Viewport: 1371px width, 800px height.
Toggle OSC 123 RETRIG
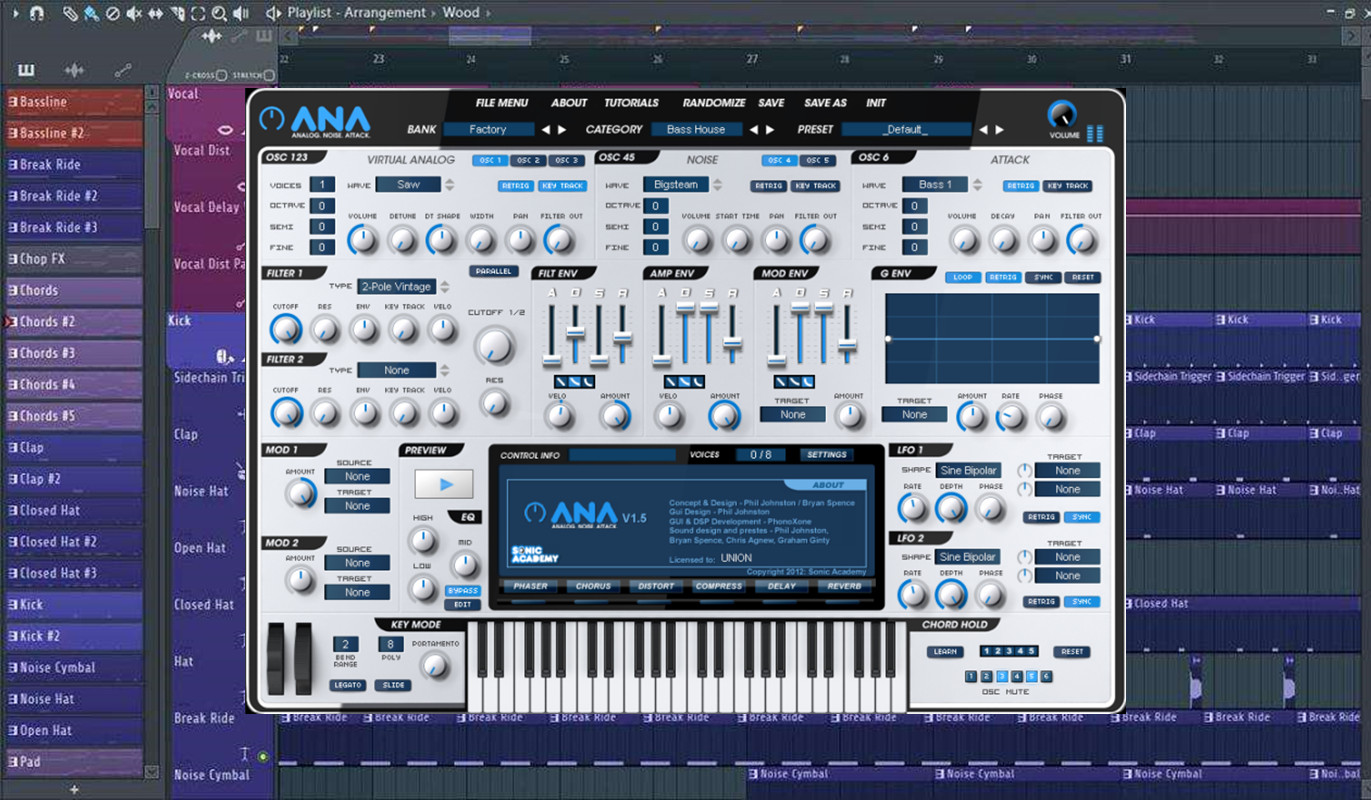516,186
